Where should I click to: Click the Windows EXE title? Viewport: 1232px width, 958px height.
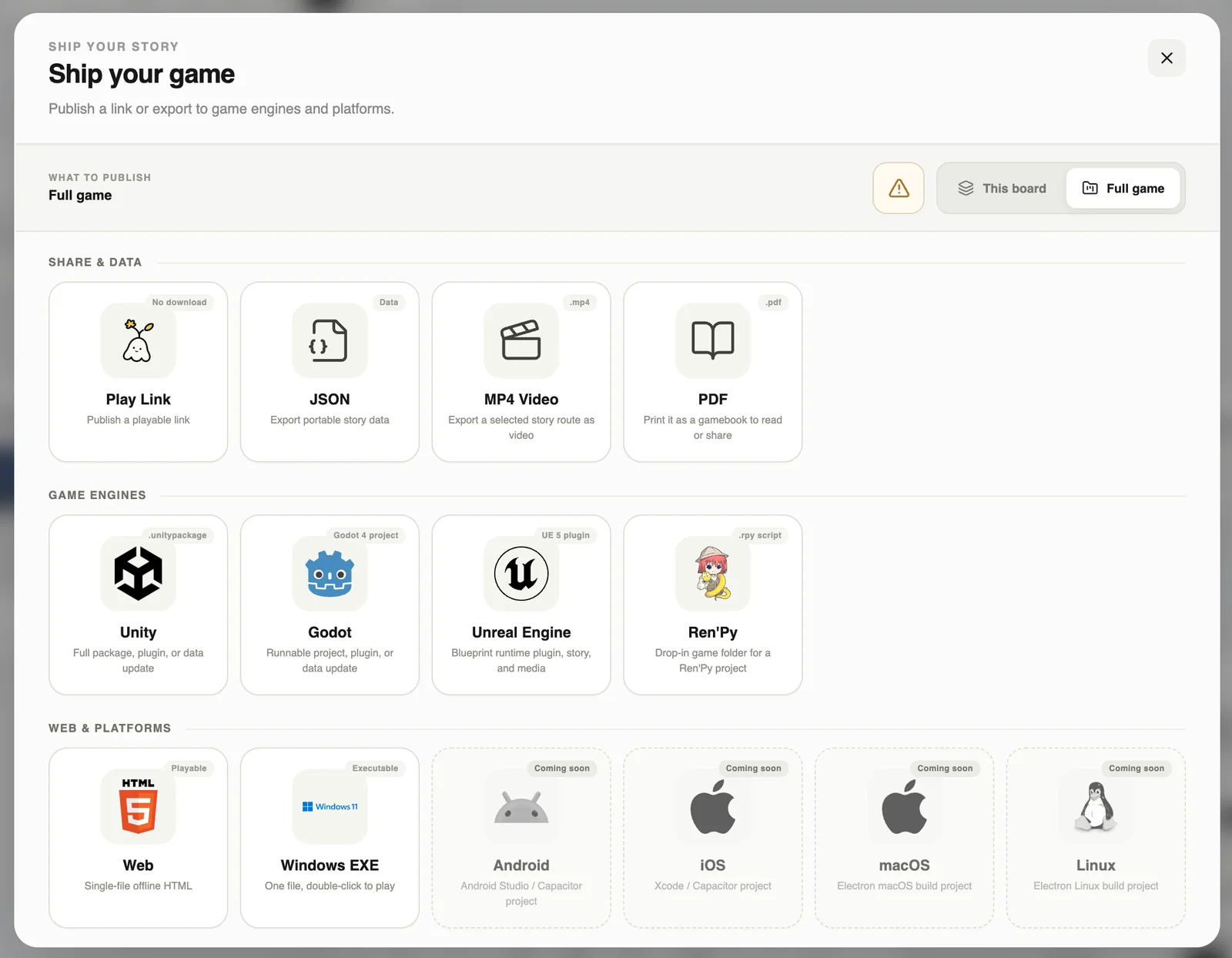point(330,865)
